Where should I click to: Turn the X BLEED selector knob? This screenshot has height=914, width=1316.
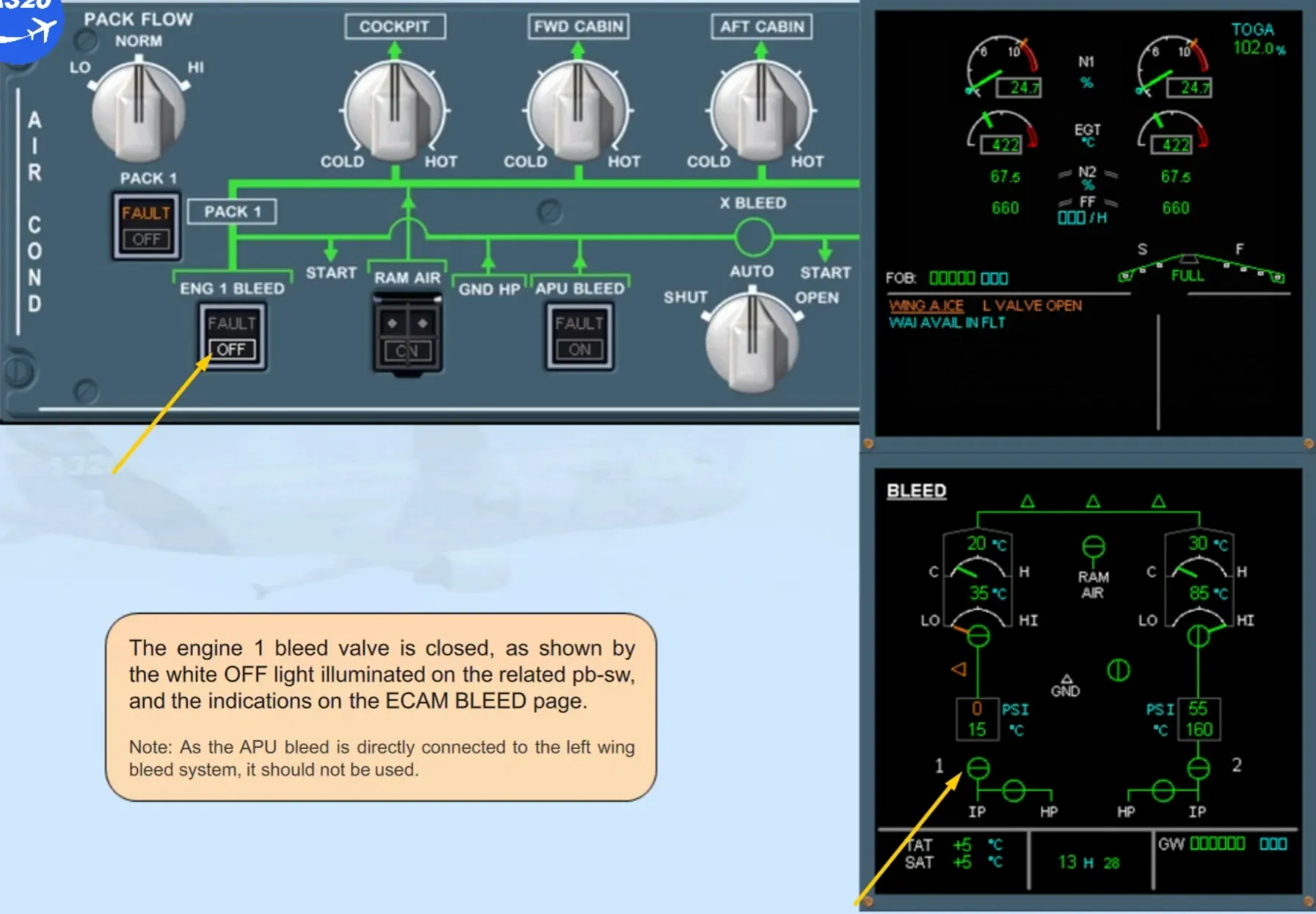pos(752,340)
